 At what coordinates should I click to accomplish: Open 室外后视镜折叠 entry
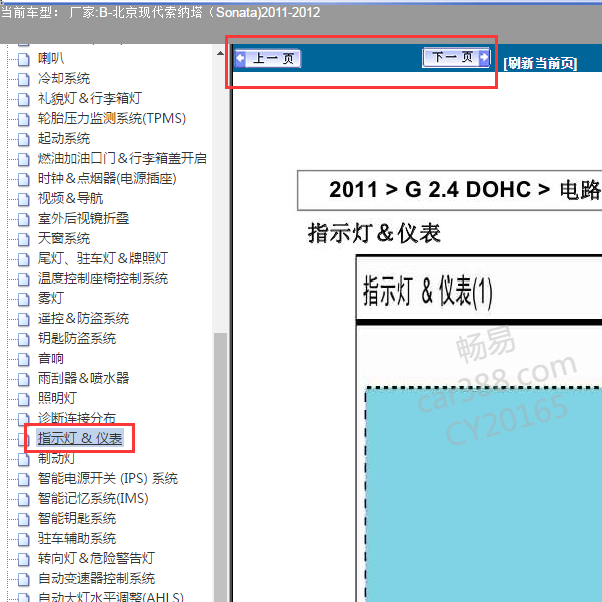pyautogui.click(x=83, y=218)
